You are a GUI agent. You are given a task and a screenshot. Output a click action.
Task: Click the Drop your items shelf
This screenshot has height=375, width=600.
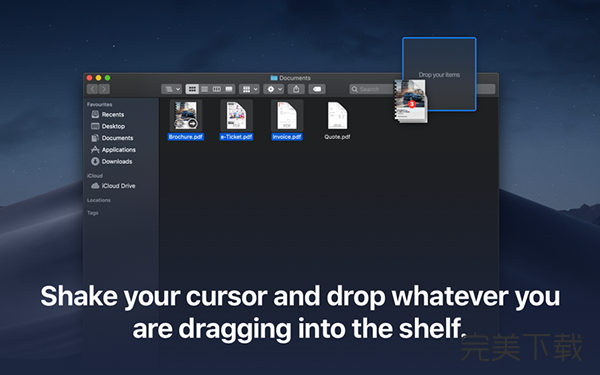(439, 74)
